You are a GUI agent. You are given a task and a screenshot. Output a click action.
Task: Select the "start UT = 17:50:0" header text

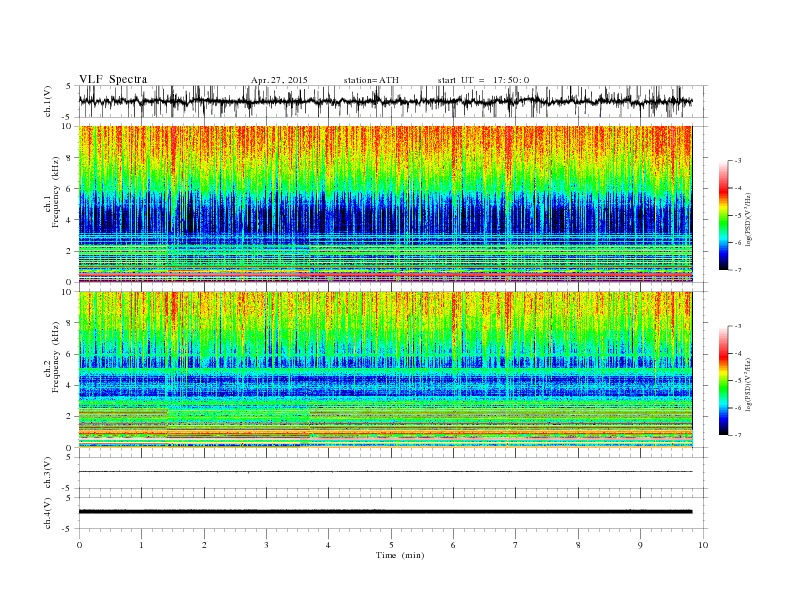click(x=483, y=80)
